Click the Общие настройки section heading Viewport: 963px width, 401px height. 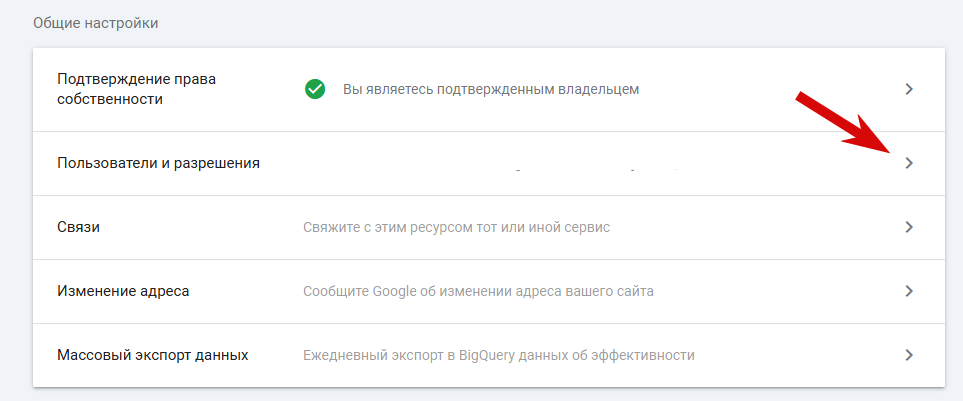95,23
